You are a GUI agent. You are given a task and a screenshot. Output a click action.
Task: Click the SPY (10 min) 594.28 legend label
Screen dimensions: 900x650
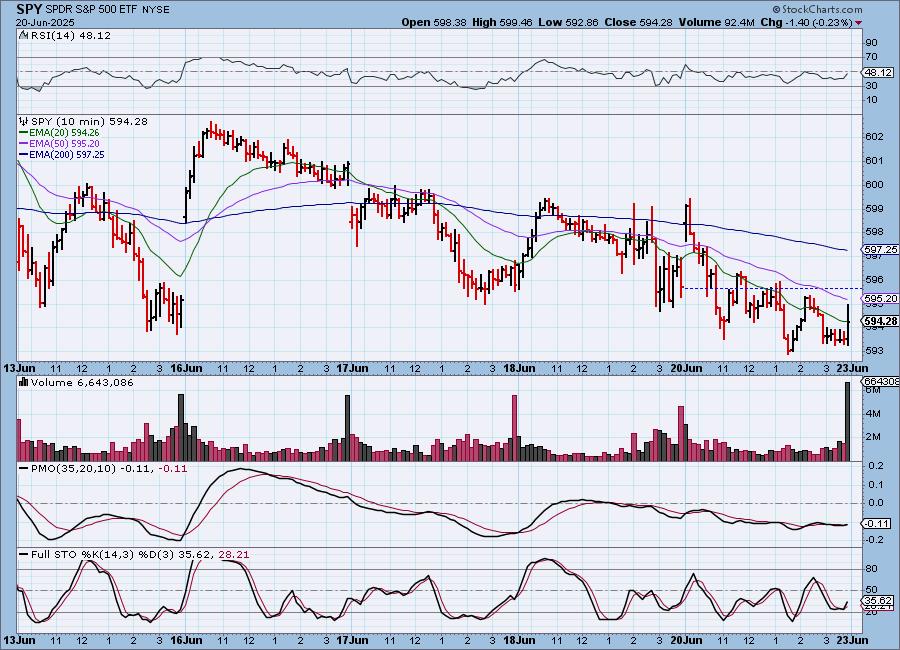90,122
